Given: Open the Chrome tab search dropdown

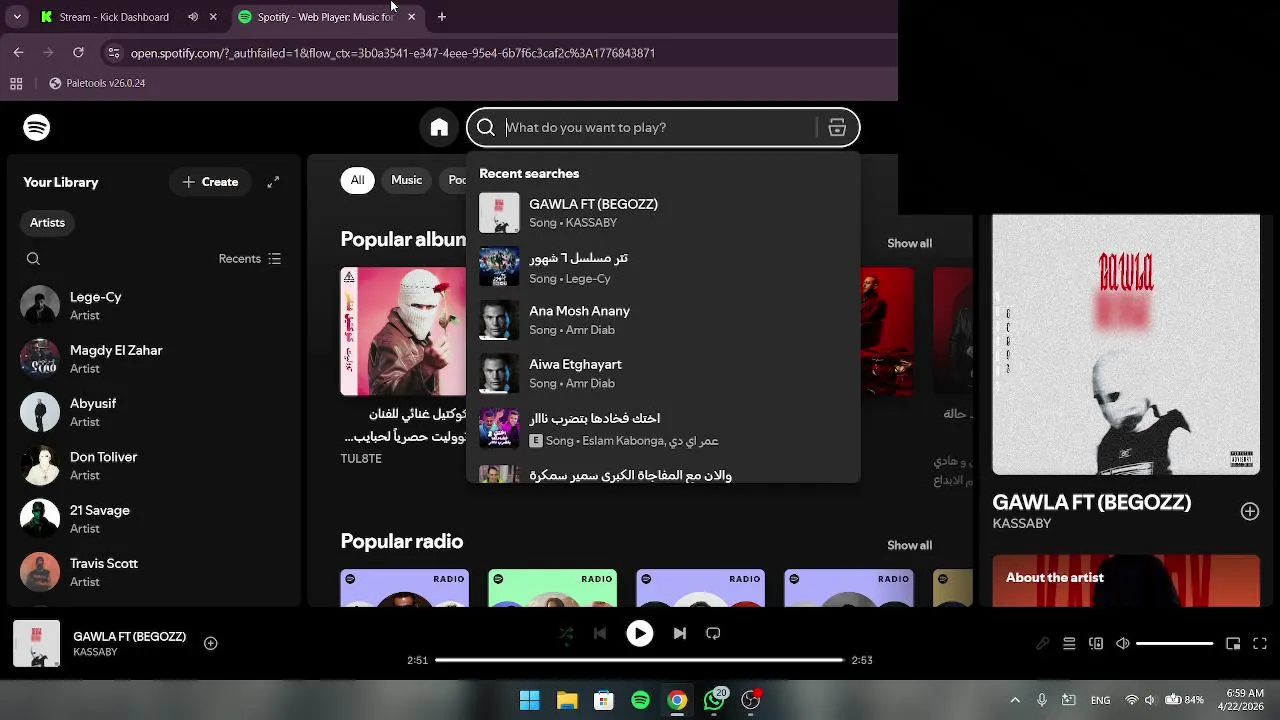Looking at the screenshot, I should point(17,17).
